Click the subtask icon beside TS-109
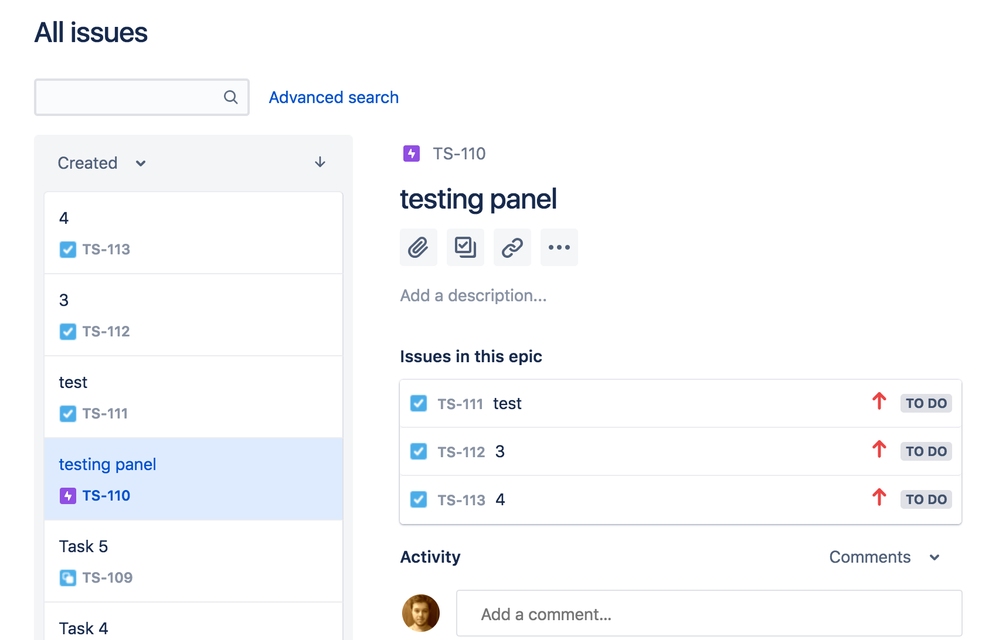Viewport: 999px width, 640px height. [66, 577]
